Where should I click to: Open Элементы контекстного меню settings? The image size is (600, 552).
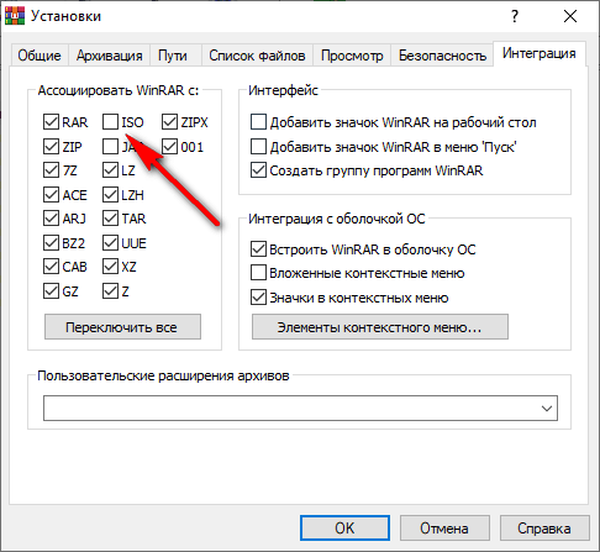(380, 327)
